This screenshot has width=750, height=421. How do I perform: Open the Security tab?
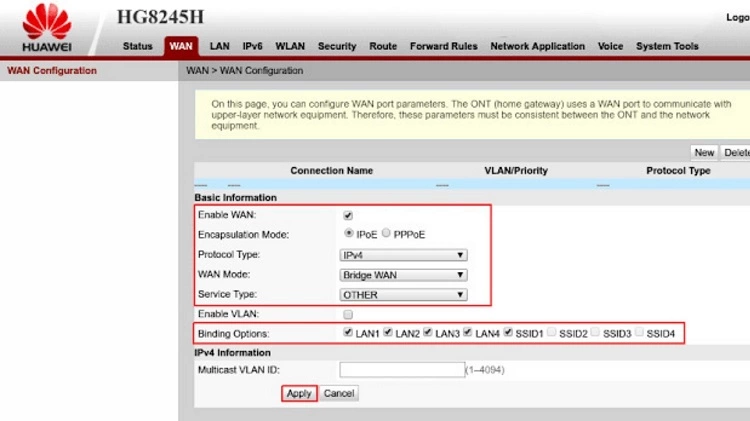(x=337, y=46)
